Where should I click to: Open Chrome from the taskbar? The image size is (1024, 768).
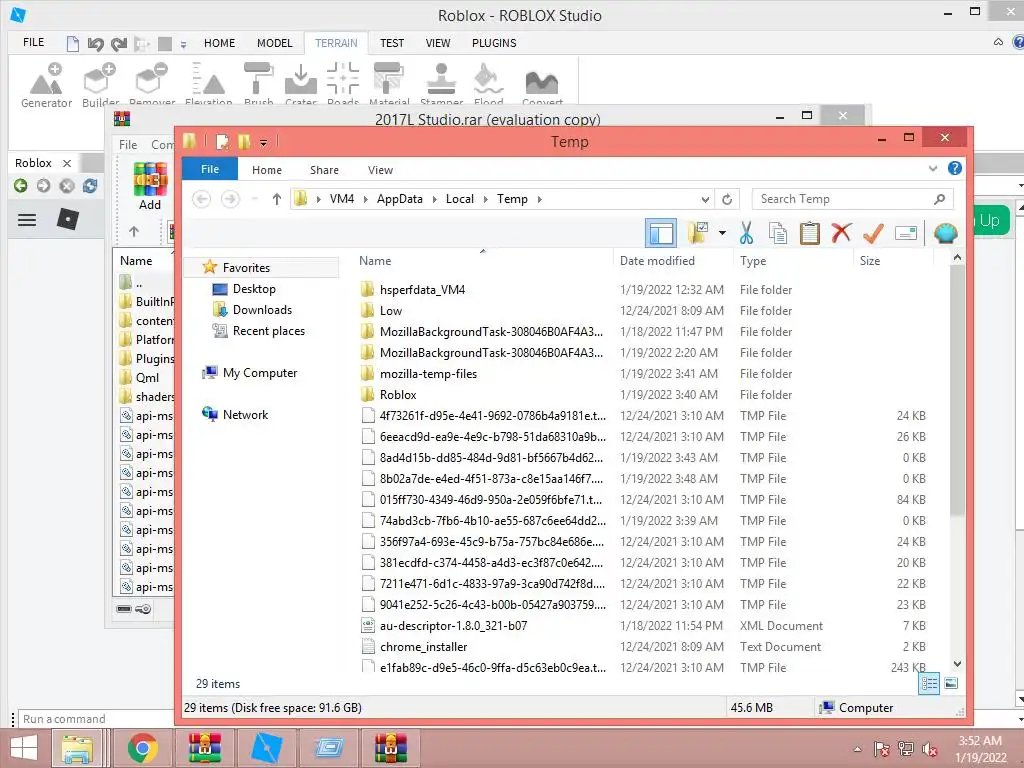point(142,748)
